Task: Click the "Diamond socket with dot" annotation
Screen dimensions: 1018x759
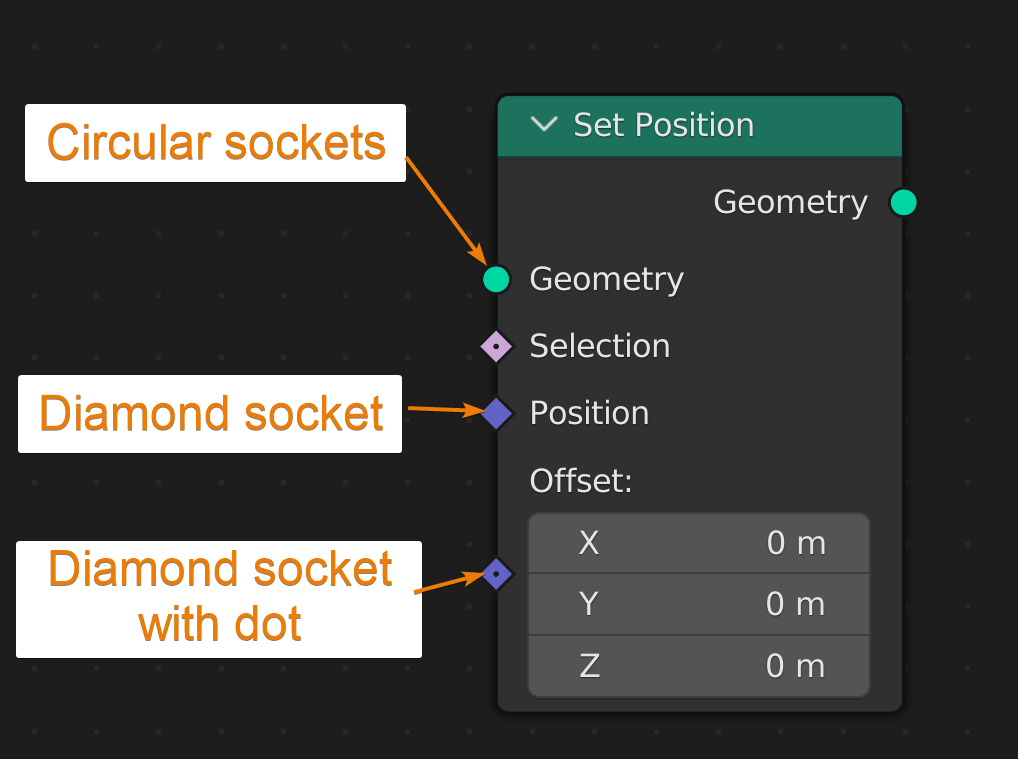Action: click(x=219, y=599)
